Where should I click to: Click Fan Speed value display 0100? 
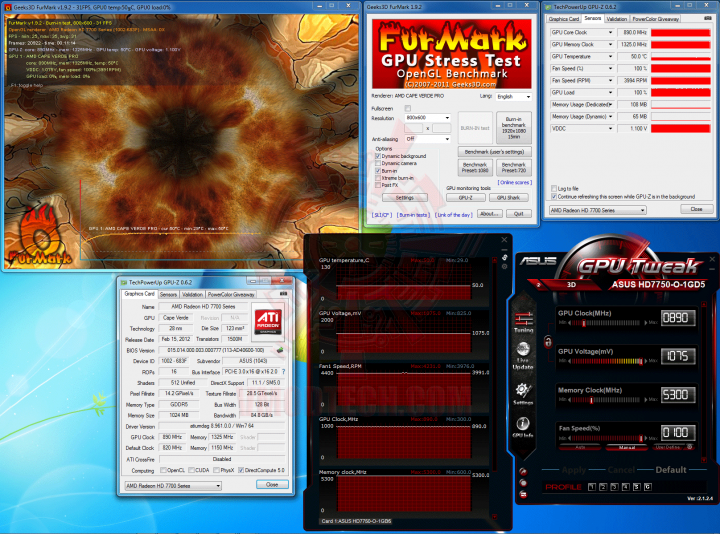point(678,432)
